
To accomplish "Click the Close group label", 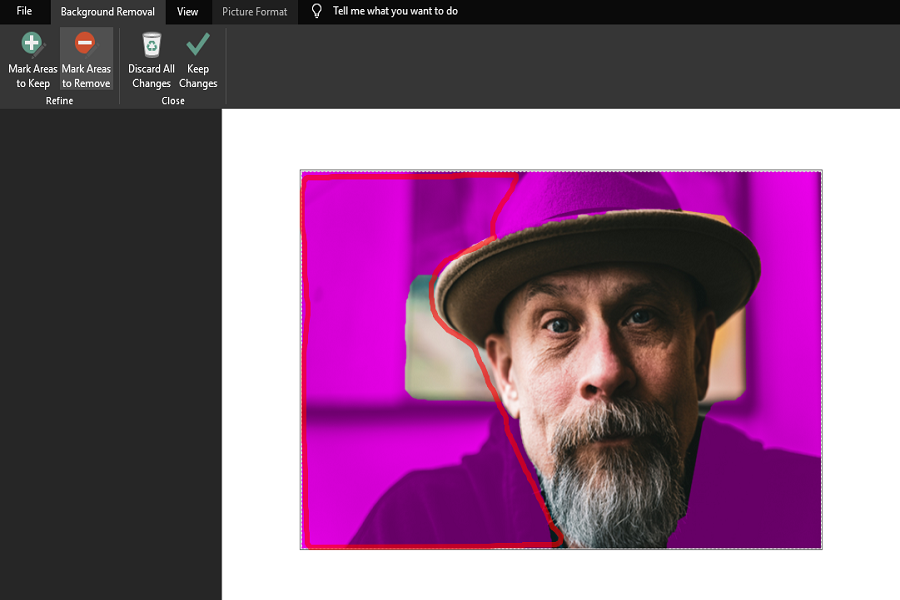I will (x=172, y=100).
